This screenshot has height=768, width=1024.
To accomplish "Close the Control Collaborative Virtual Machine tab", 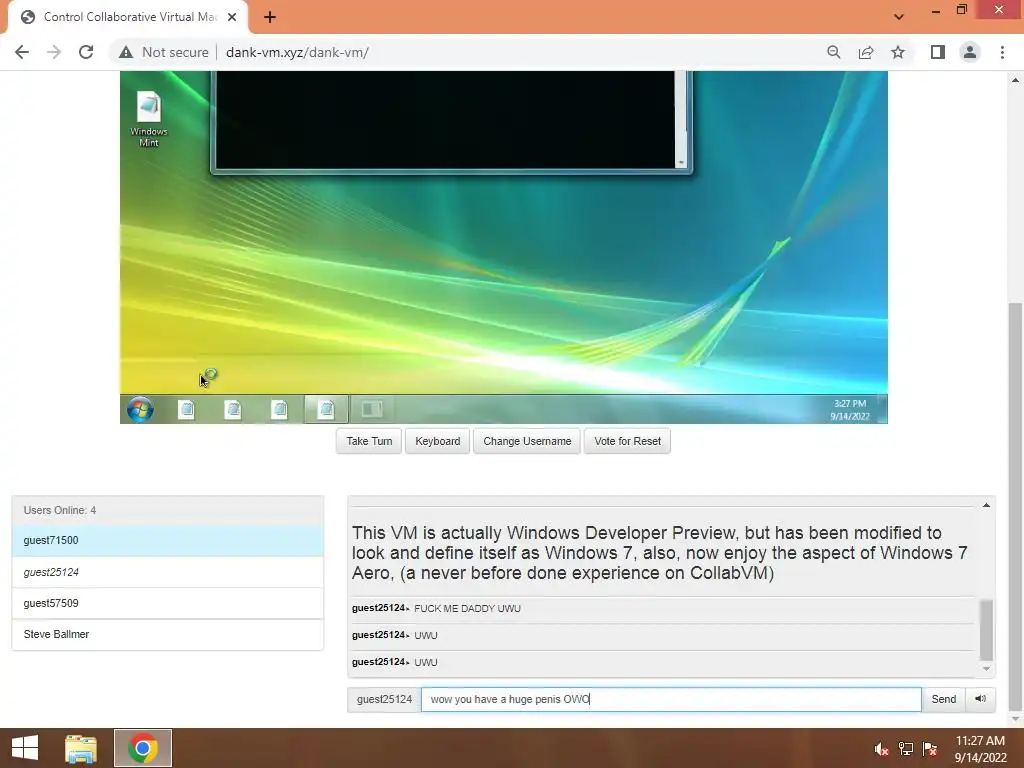I will pos(232,17).
